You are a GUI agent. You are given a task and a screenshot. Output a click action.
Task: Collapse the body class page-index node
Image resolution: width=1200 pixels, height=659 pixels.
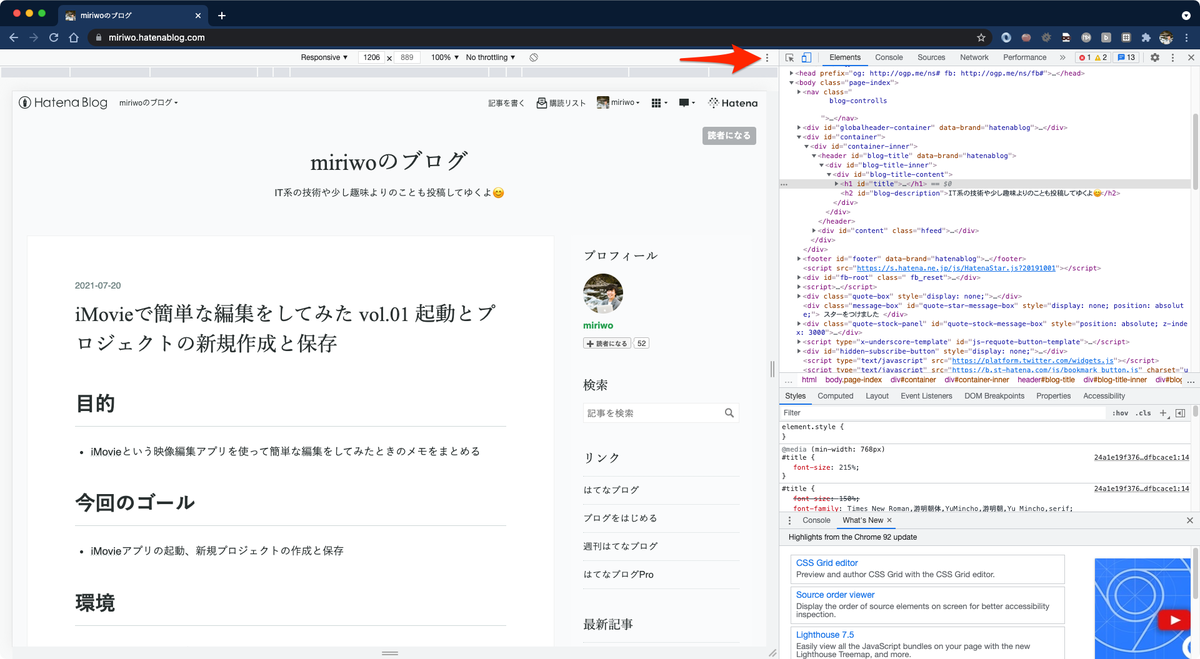tap(792, 82)
